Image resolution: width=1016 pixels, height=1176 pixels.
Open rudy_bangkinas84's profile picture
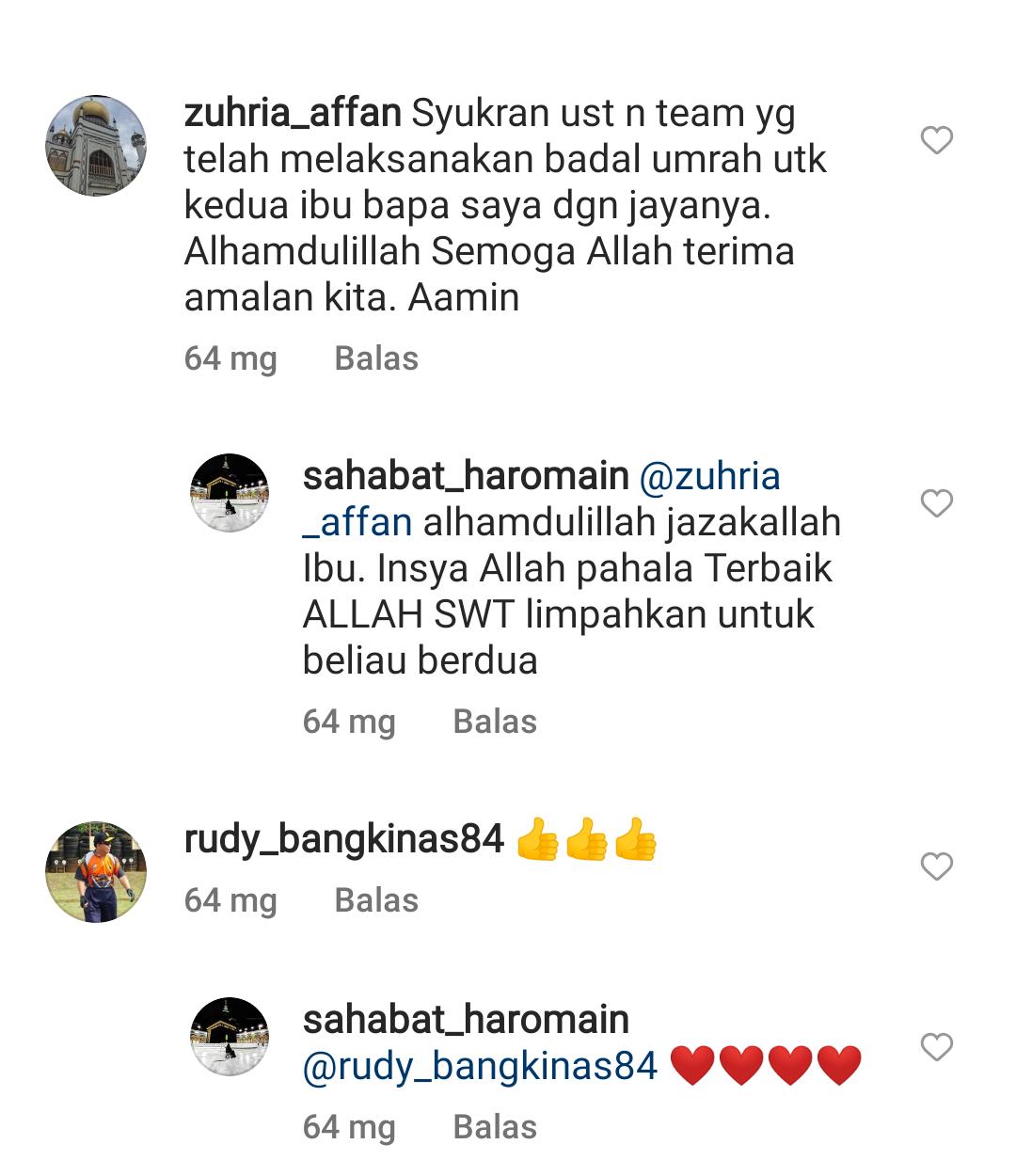(96, 871)
